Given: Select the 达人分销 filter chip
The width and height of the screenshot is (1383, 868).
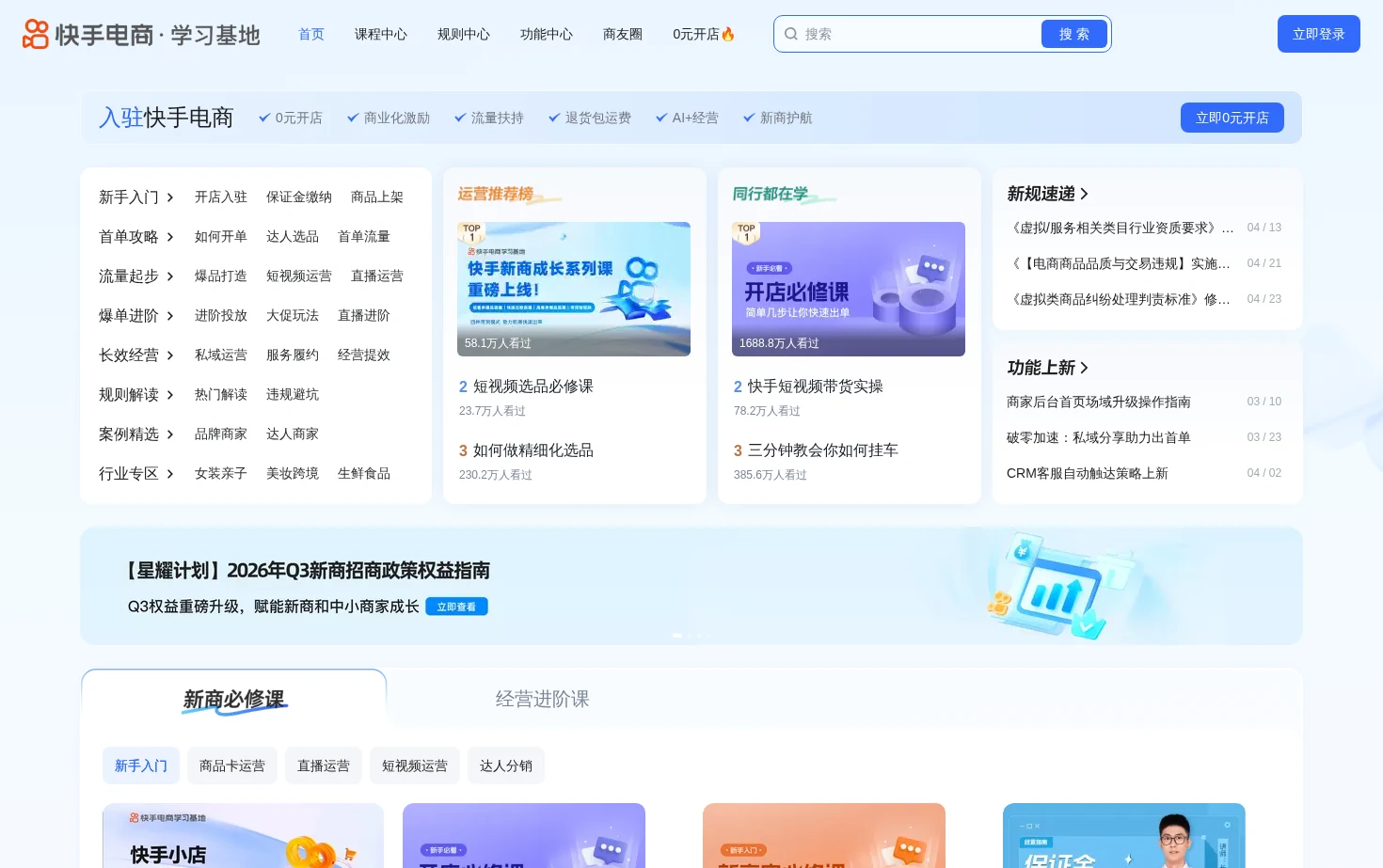Looking at the screenshot, I should (x=506, y=765).
